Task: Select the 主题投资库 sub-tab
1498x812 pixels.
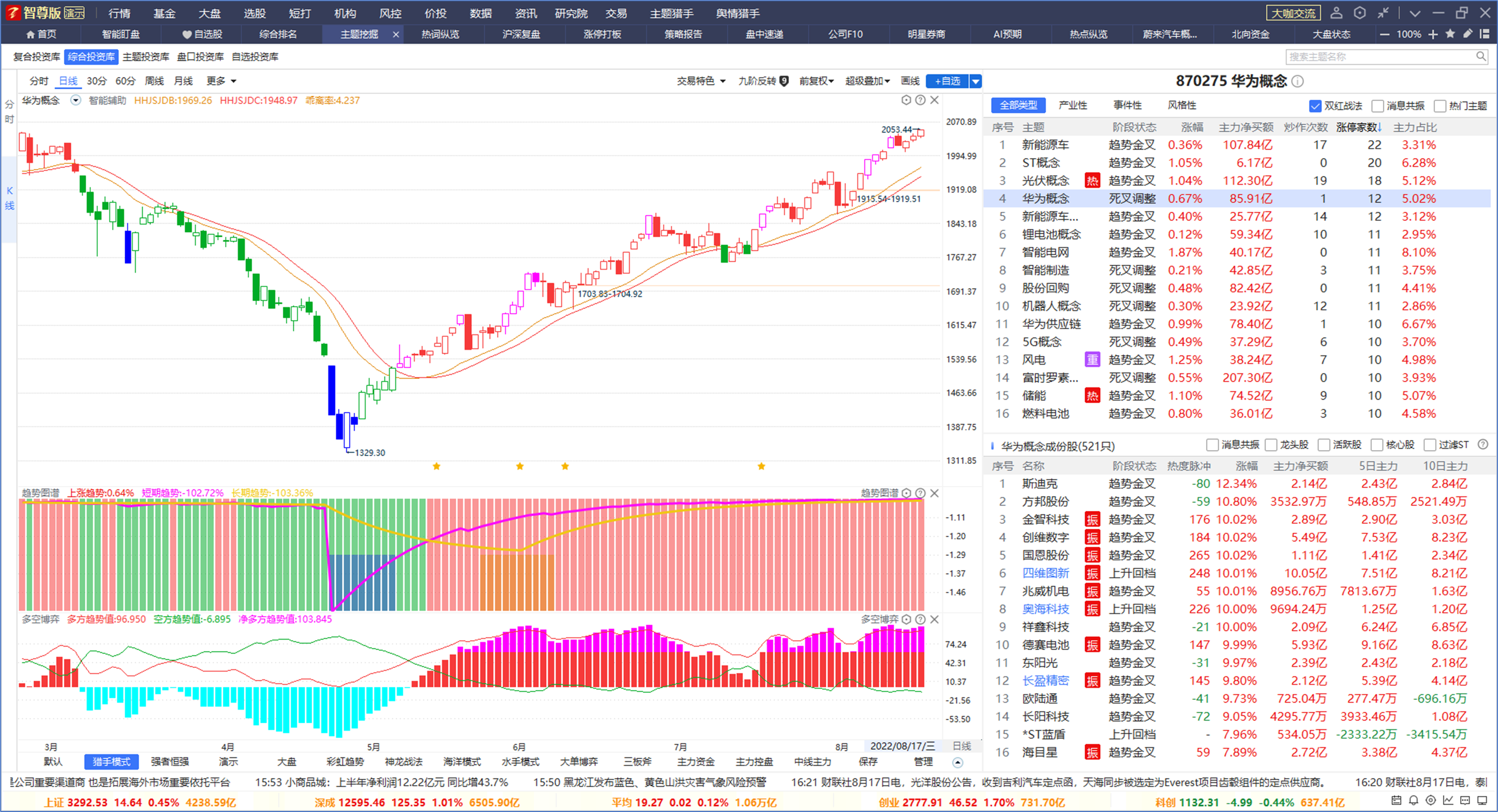Action: pos(146,56)
